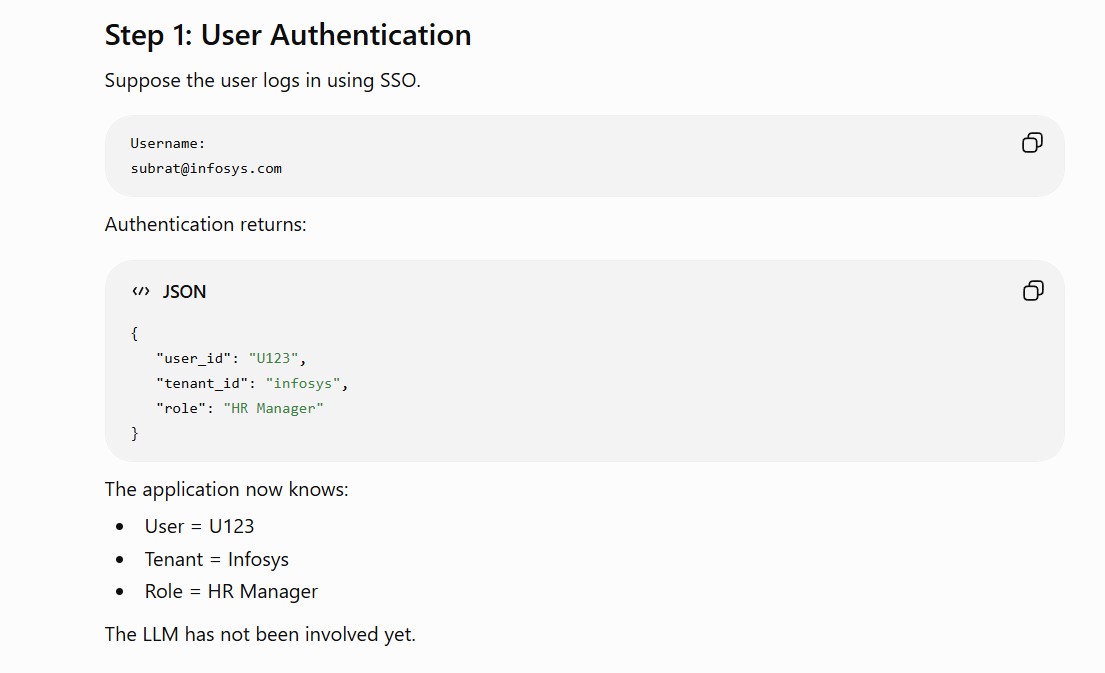Copy the JSON code block
1105x673 pixels.
[1032, 291]
